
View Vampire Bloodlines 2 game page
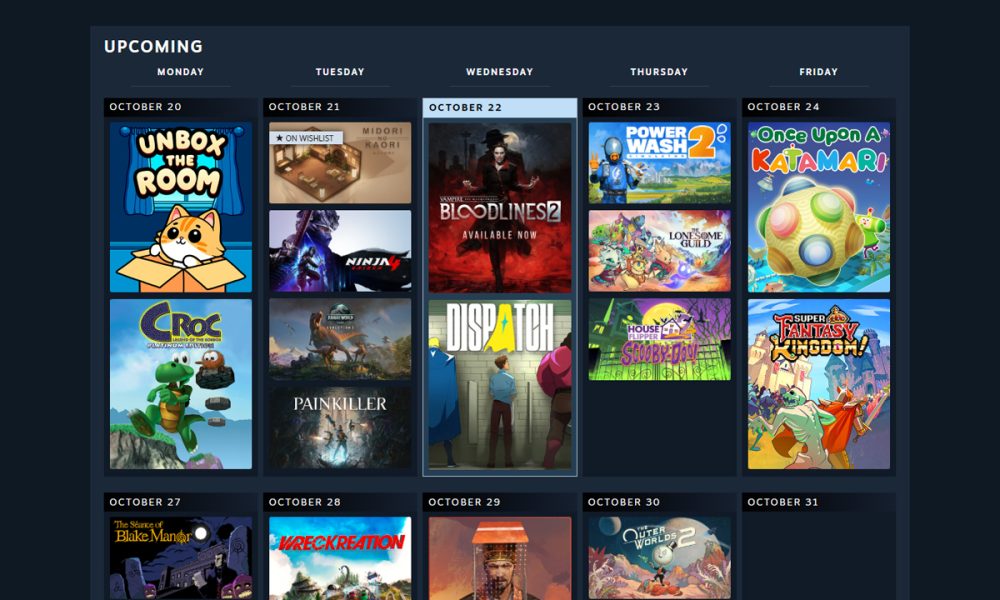click(x=500, y=207)
